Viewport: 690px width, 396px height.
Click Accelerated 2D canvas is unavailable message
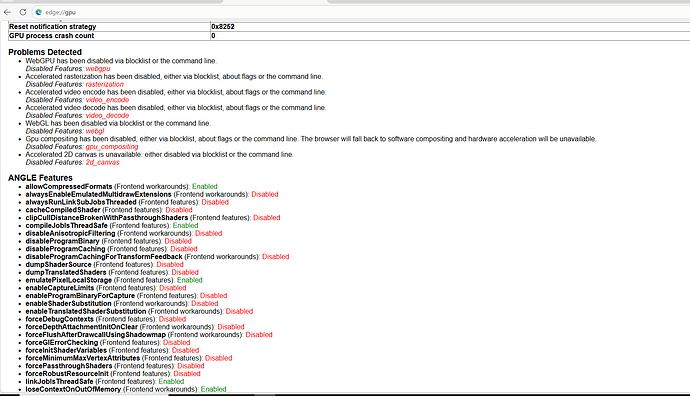(159, 155)
